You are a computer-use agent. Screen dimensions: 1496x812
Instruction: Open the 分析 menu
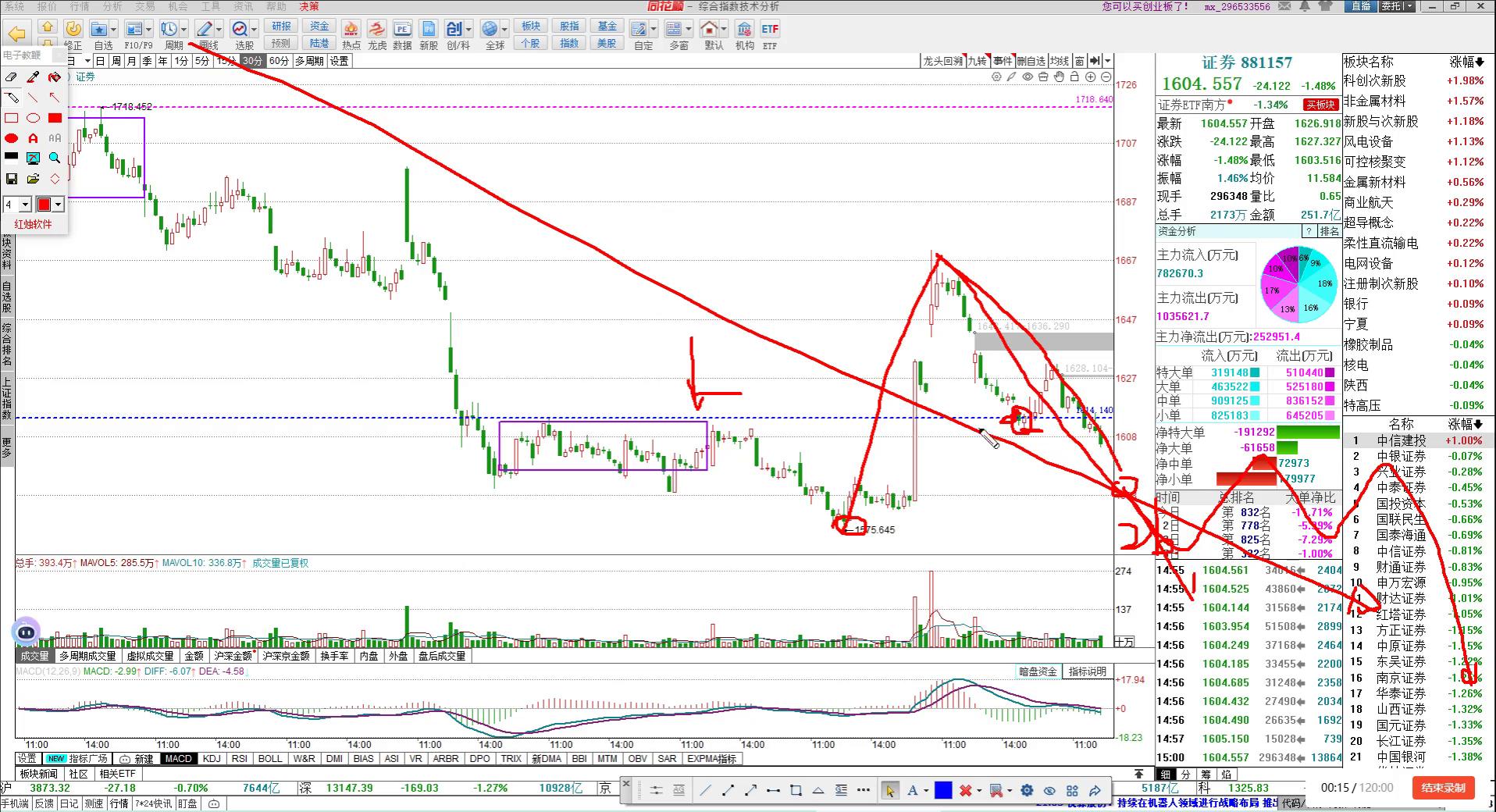click(112, 6)
